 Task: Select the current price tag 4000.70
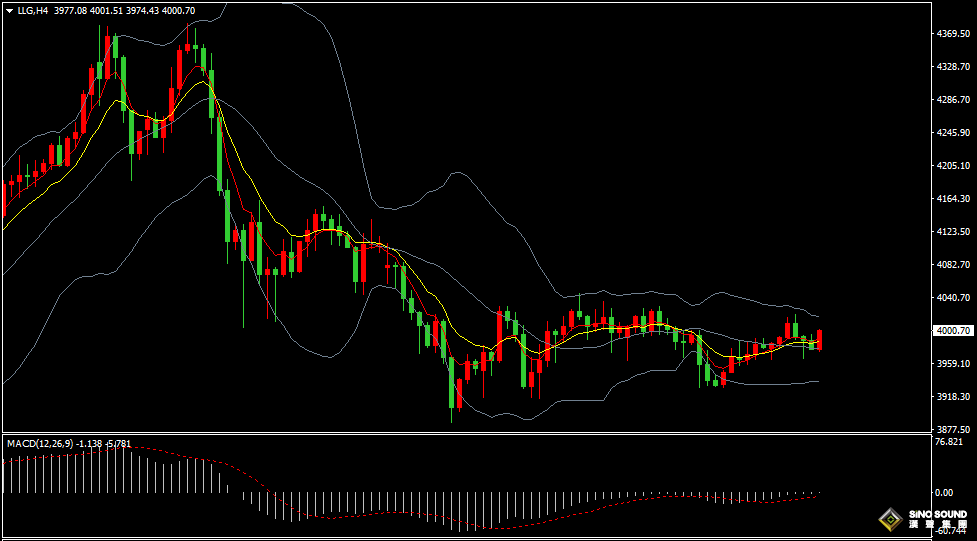pos(952,331)
